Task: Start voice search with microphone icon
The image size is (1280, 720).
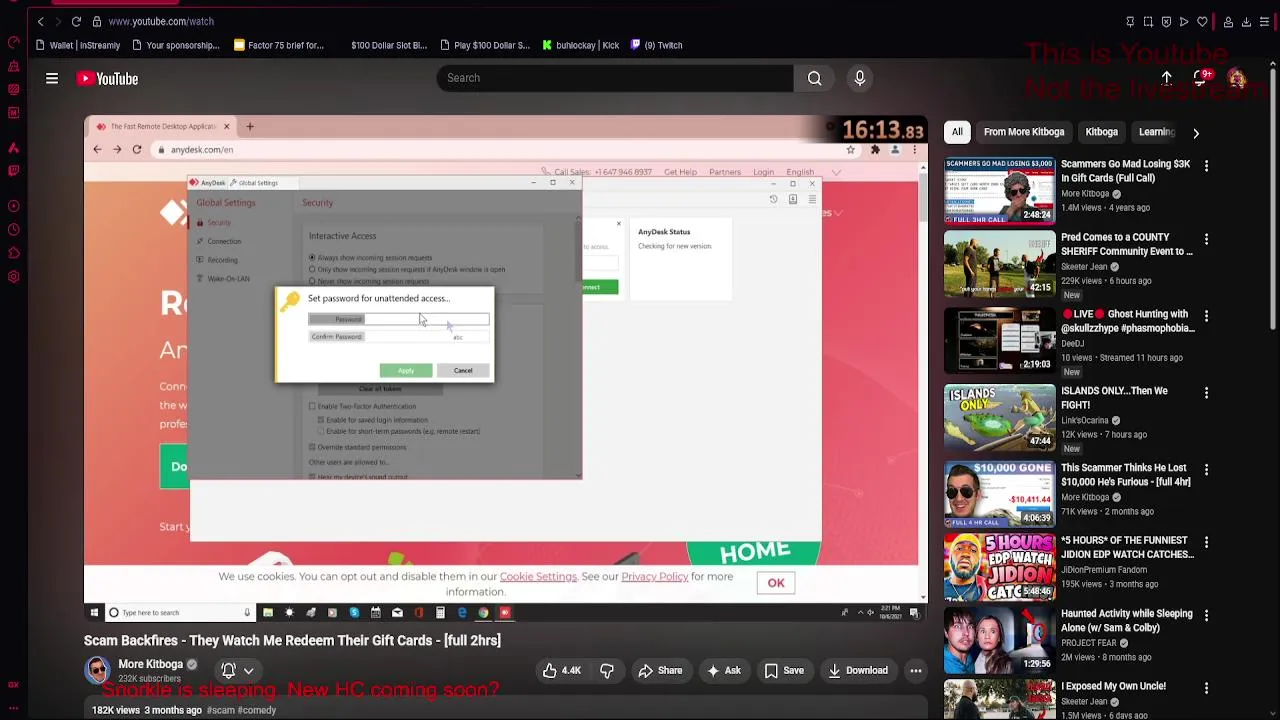Action: click(859, 78)
